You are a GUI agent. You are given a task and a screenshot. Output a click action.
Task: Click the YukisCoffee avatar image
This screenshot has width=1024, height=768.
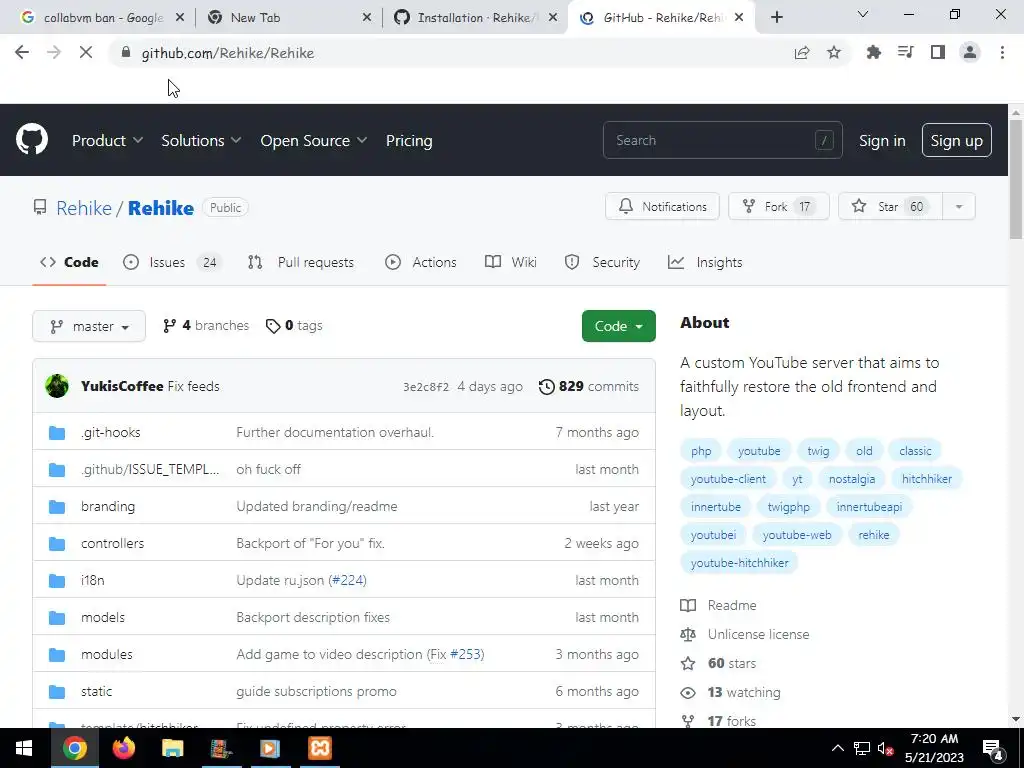(x=57, y=386)
